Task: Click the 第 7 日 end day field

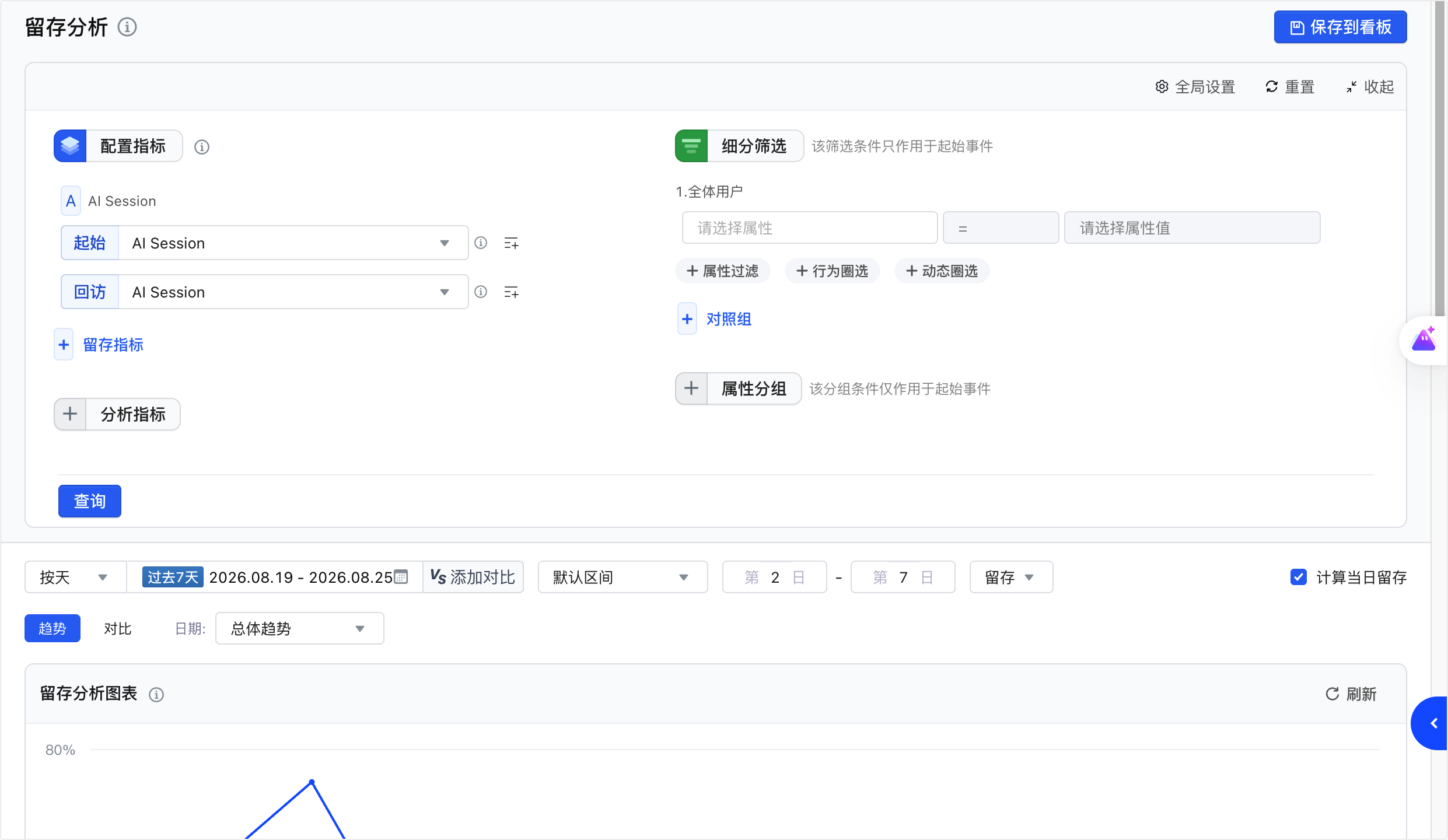Action: 903,577
